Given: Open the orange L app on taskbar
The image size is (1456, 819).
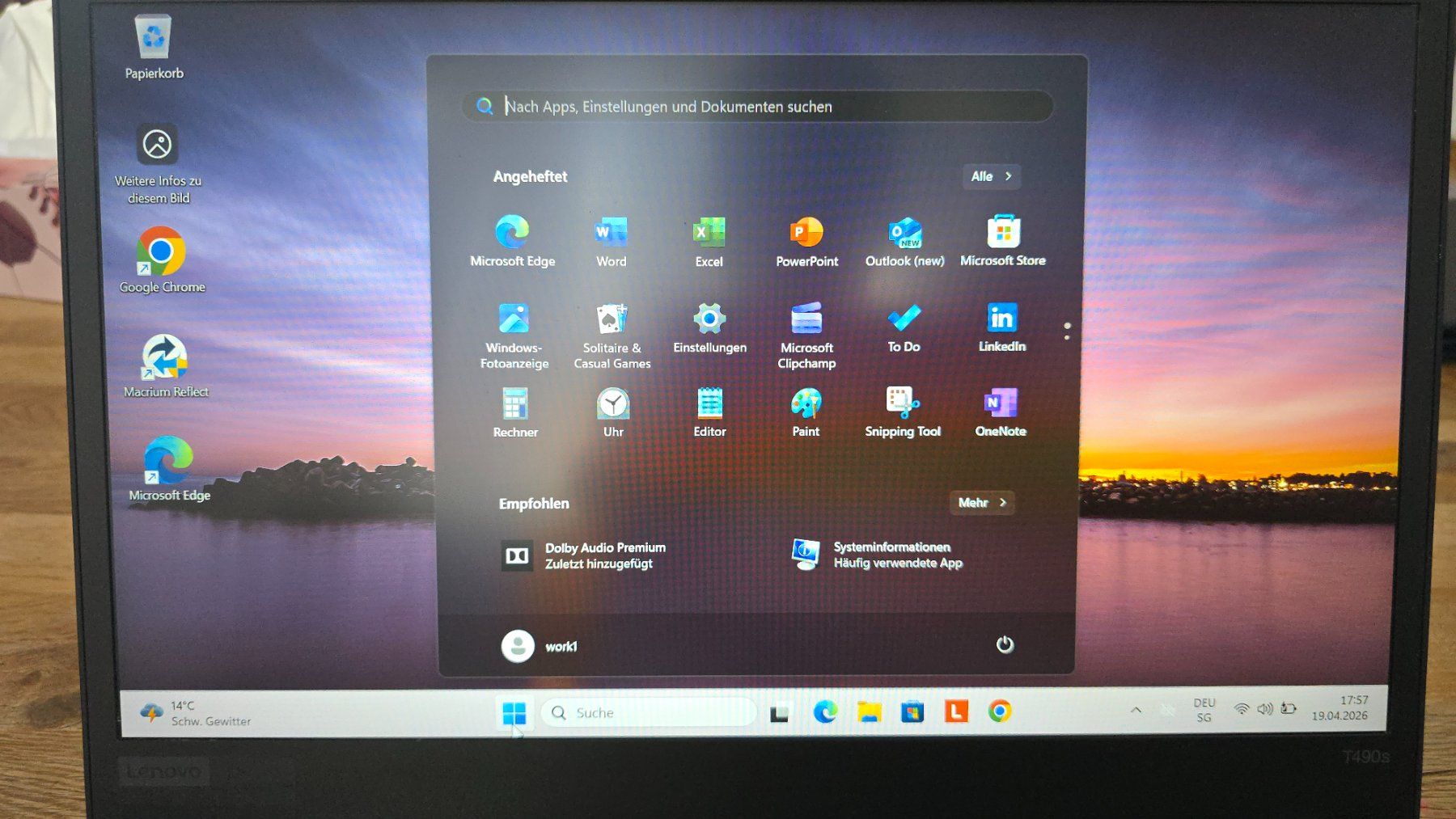Looking at the screenshot, I should click(x=956, y=711).
